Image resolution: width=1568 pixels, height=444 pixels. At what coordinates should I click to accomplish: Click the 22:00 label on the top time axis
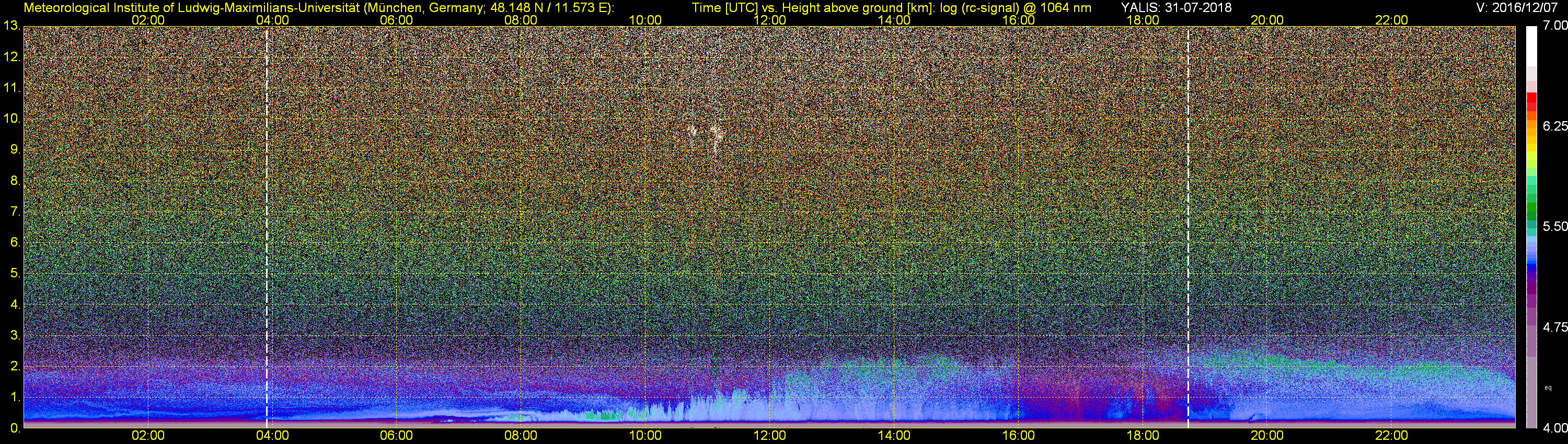pyautogui.click(x=1391, y=20)
